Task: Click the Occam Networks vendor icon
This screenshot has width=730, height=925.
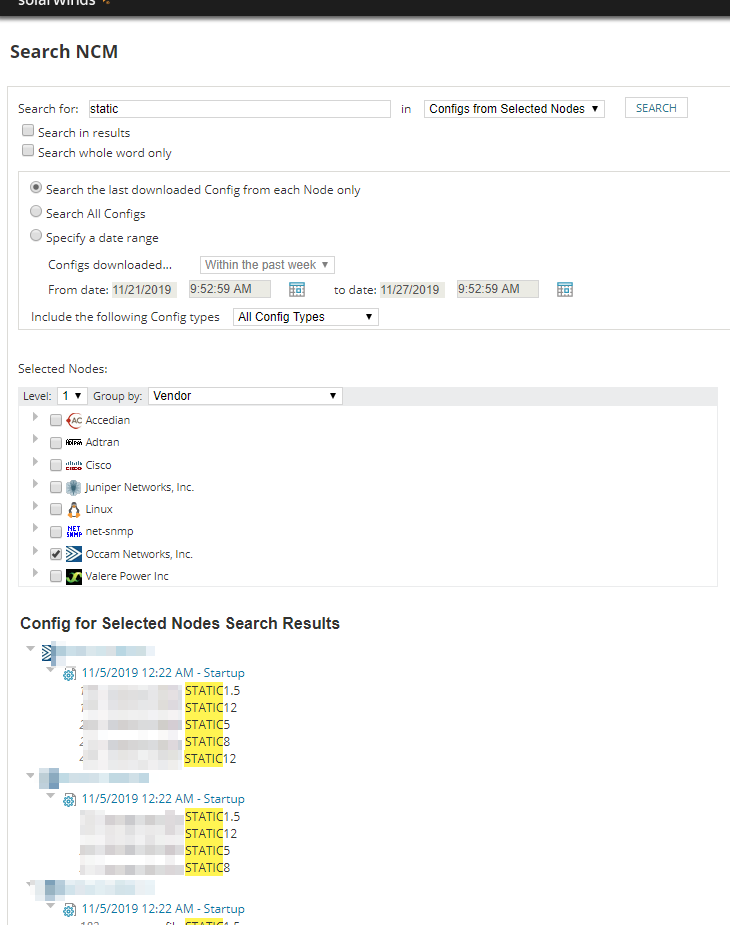Action: (x=74, y=554)
